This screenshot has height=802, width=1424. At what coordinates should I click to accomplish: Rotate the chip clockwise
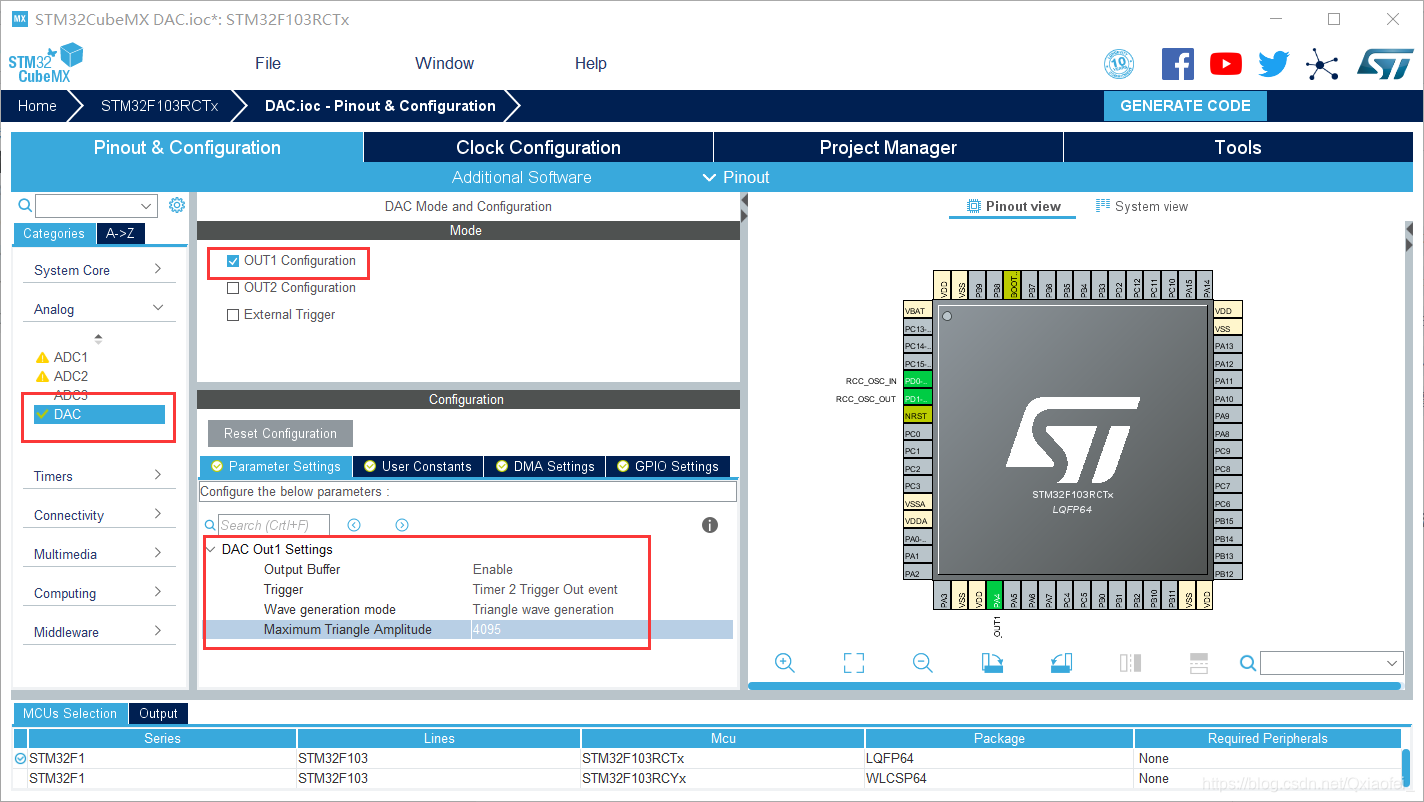tap(992, 663)
